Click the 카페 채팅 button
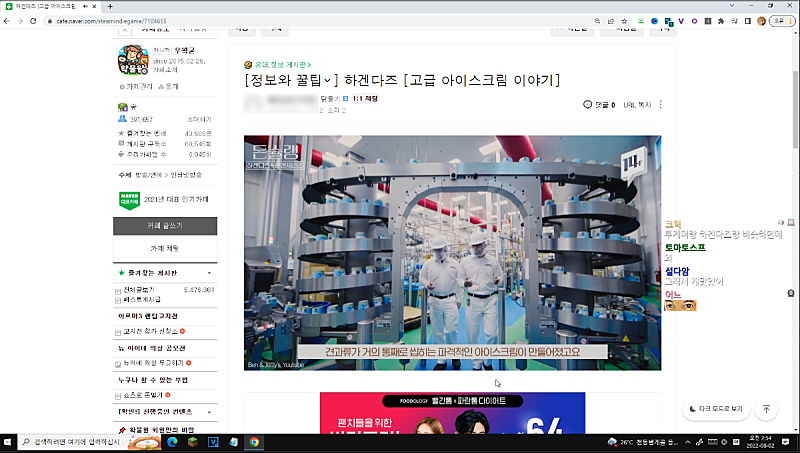Image resolution: width=800 pixels, height=453 pixels. (165, 248)
